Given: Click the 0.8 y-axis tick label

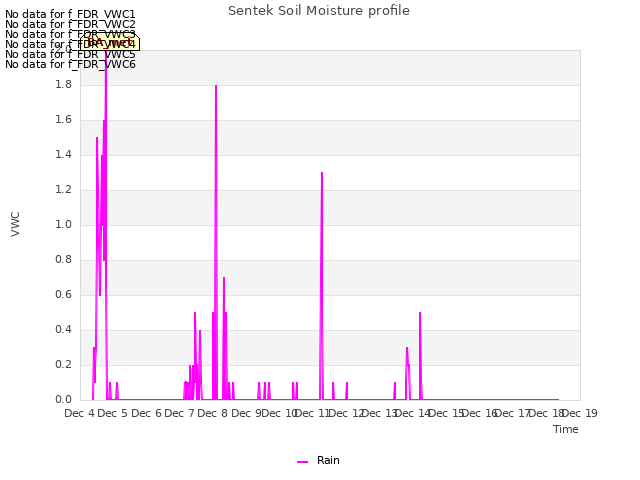Looking at the screenshot, I should point(63,260).
